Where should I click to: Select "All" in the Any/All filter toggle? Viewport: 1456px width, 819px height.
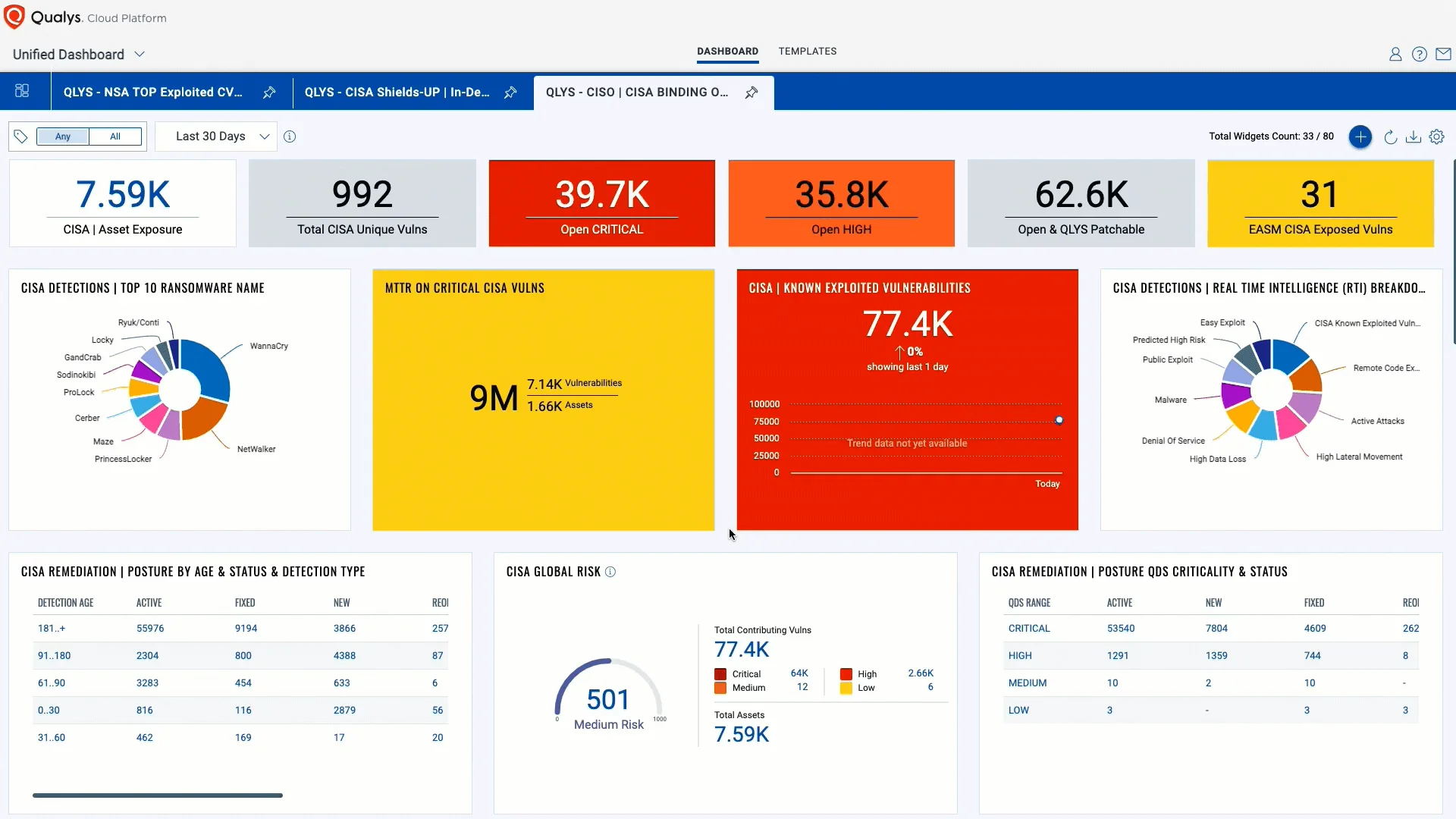(115, 136)
